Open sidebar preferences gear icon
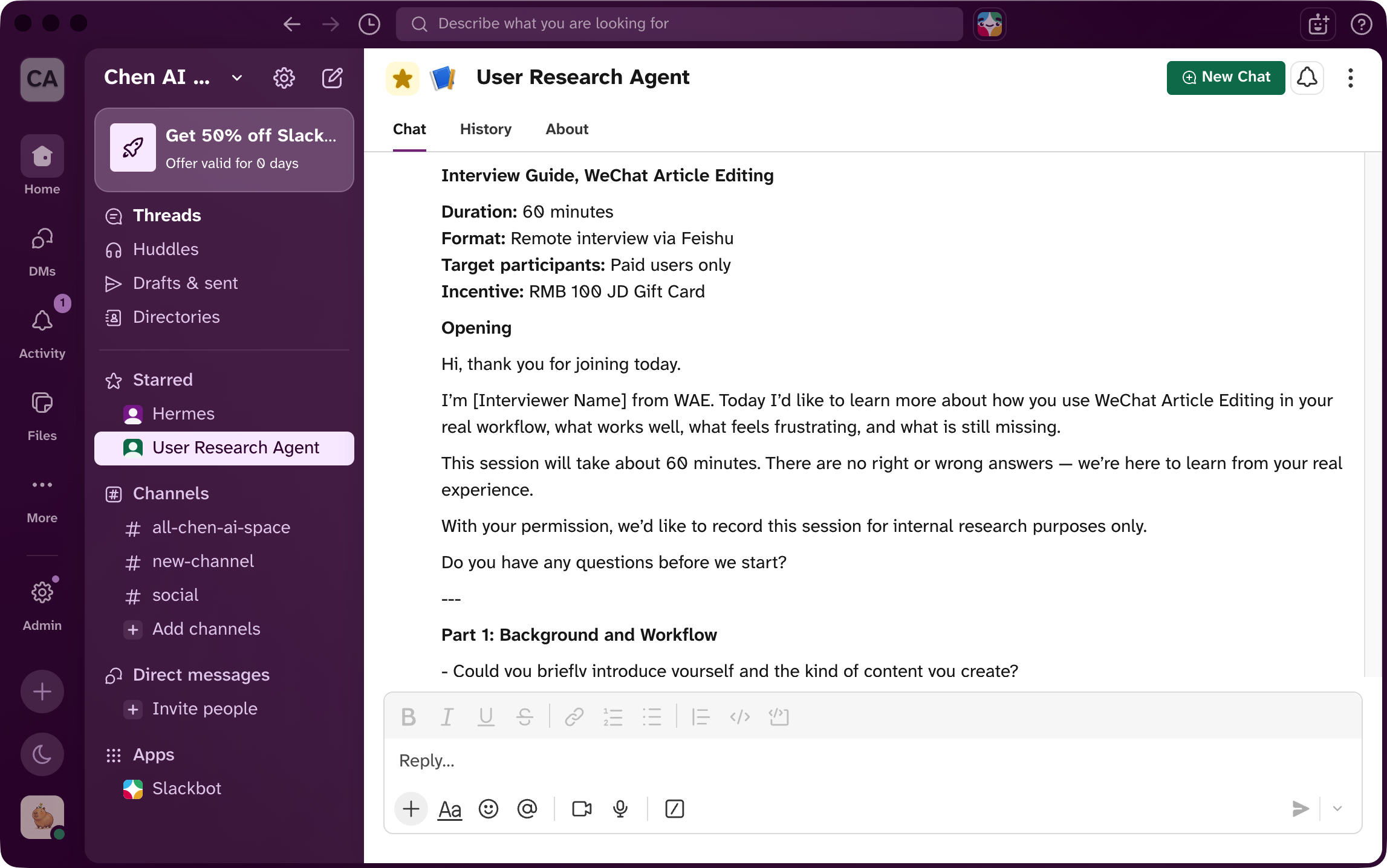The width and height of the screenshot is (1387, 868). pyautogui.click(x=284, y=77)
